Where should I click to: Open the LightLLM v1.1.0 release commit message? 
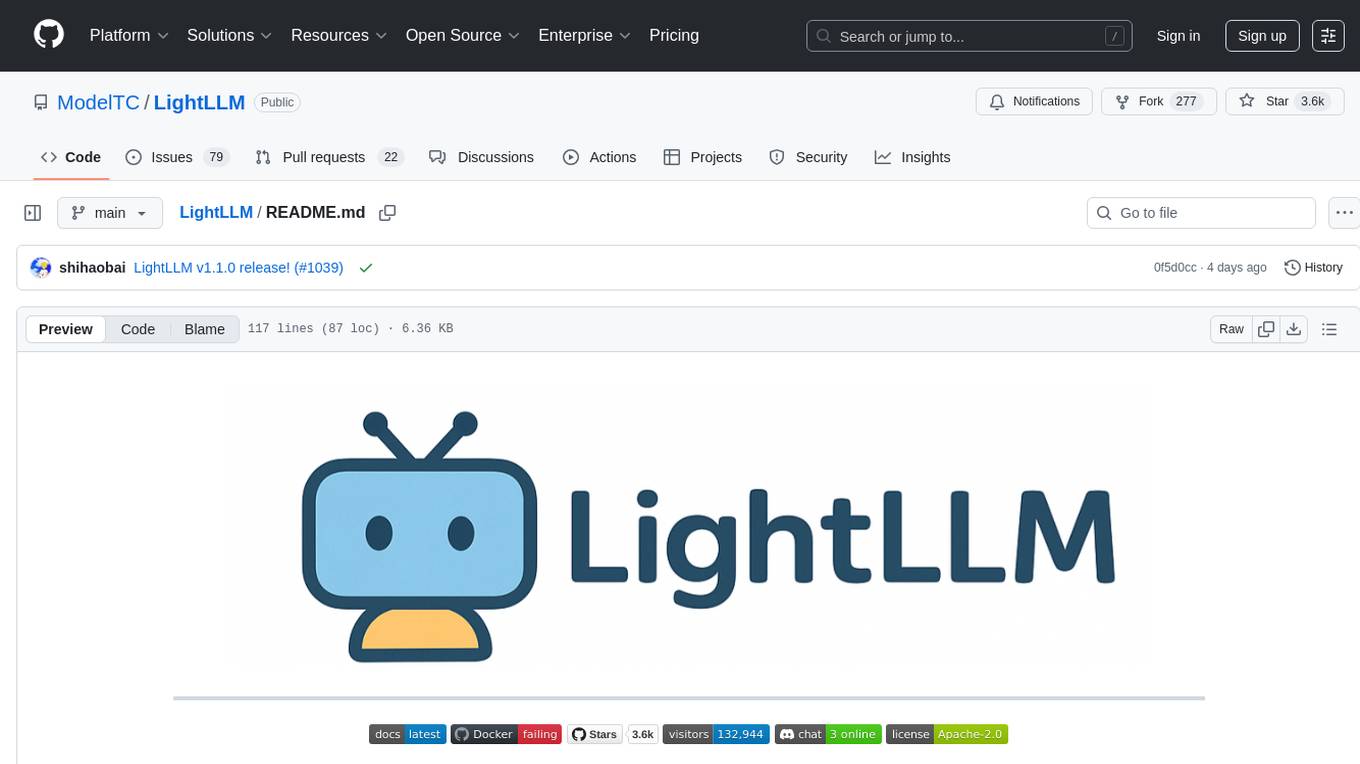212,268
